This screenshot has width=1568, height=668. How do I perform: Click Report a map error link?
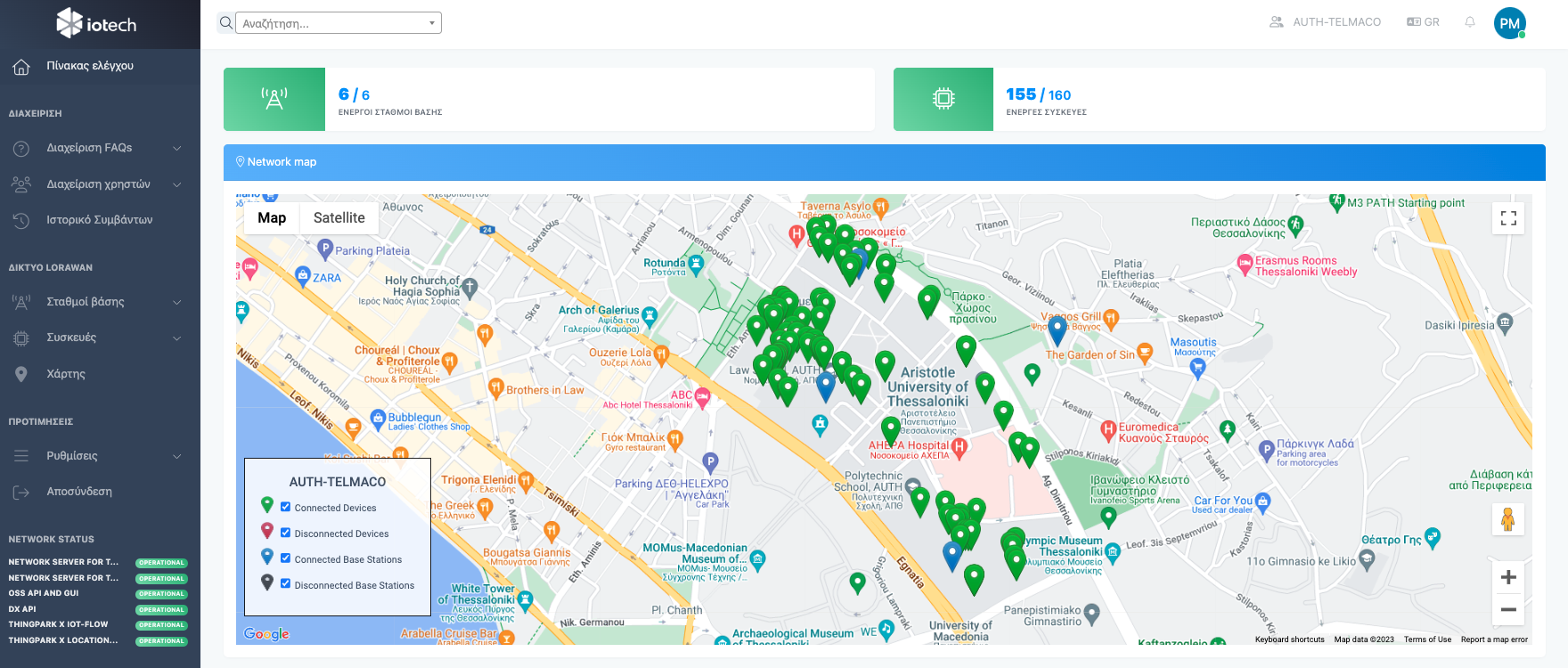(x=1494, y=639)
